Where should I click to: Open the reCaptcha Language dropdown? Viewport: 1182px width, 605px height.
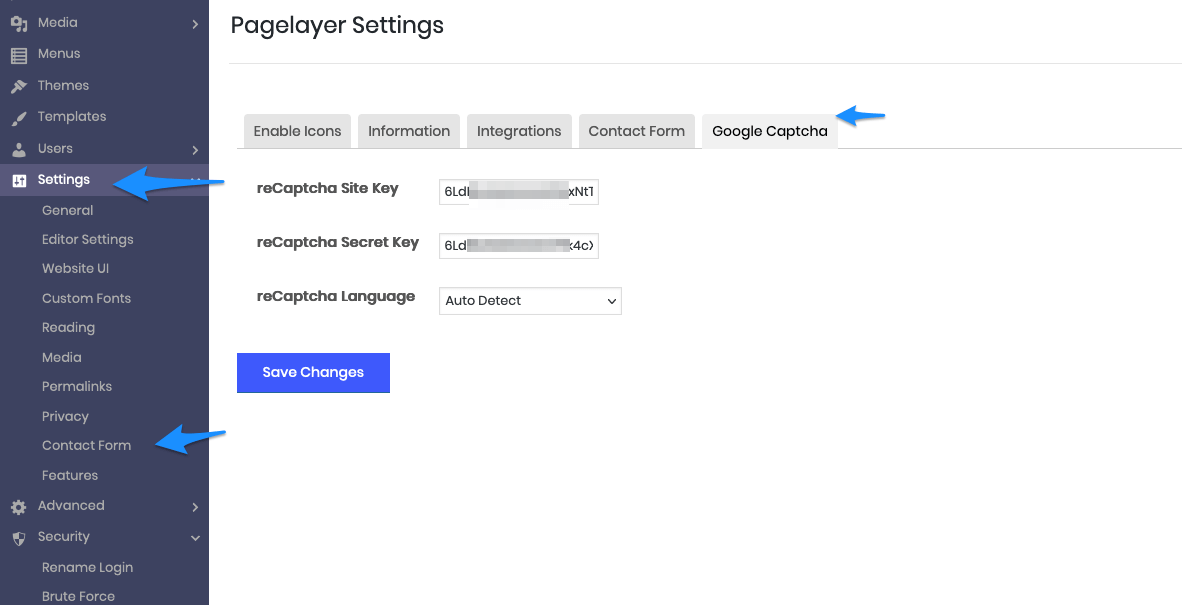coord(530,300)
